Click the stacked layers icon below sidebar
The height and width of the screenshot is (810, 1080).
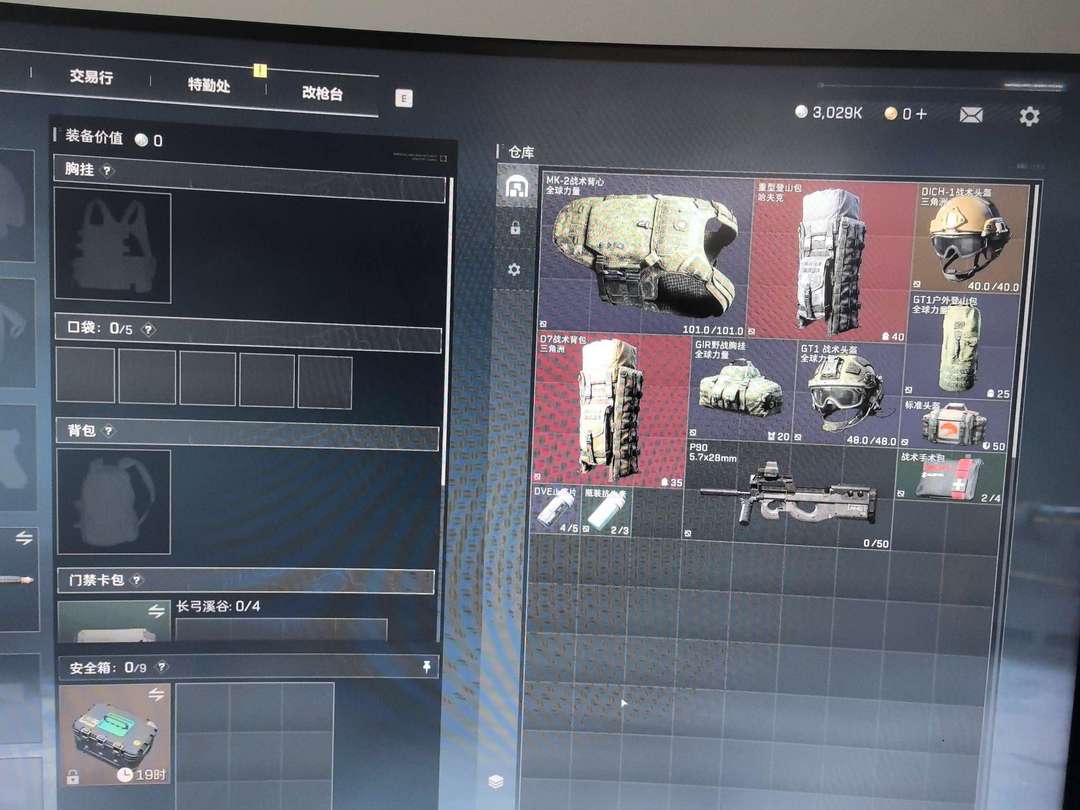[496, 781]
